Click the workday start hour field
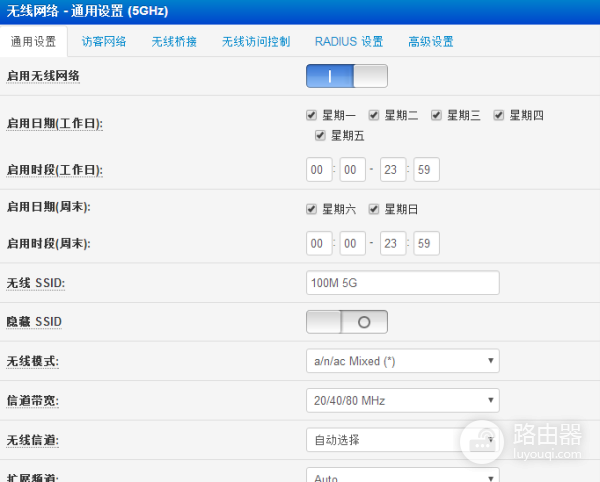 320,170
